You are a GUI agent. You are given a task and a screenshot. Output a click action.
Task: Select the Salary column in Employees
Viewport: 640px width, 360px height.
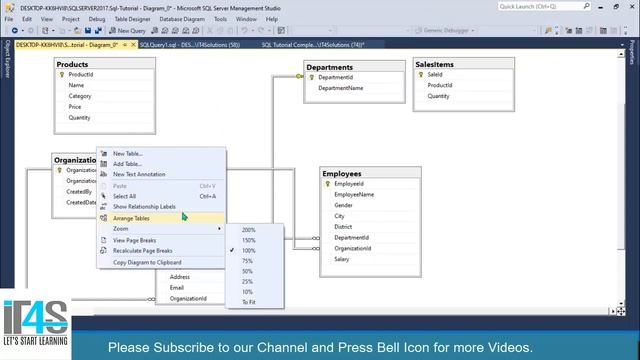[370, 259]
